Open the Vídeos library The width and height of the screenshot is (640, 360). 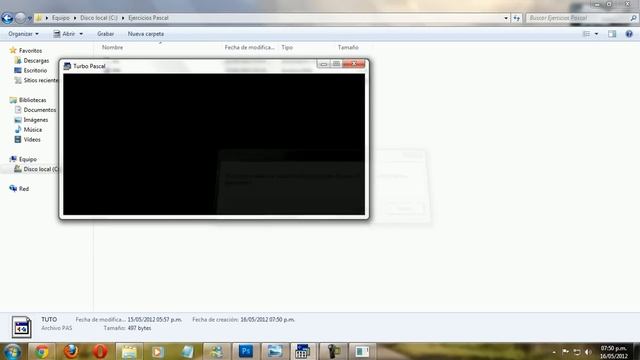(x=32, y=140)
